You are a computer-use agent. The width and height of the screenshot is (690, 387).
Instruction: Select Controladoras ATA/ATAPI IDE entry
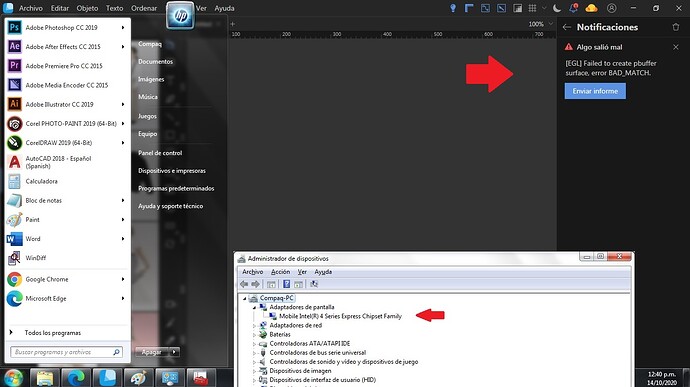point(310,344)
